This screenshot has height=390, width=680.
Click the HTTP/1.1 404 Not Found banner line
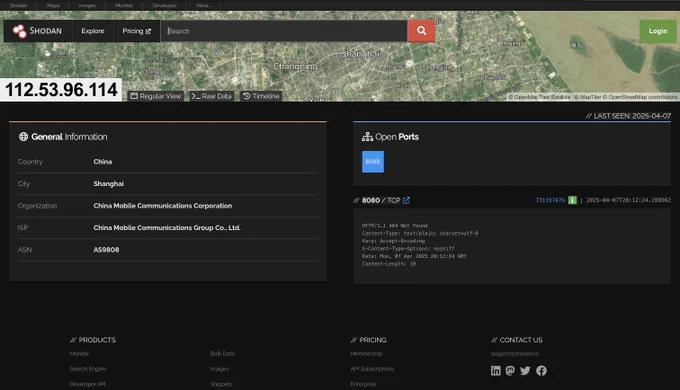coord(395,226)
